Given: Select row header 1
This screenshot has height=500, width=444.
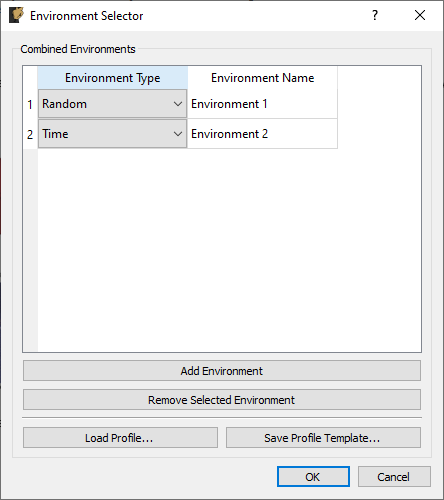Looking at the screenshot, I should 30,104.
